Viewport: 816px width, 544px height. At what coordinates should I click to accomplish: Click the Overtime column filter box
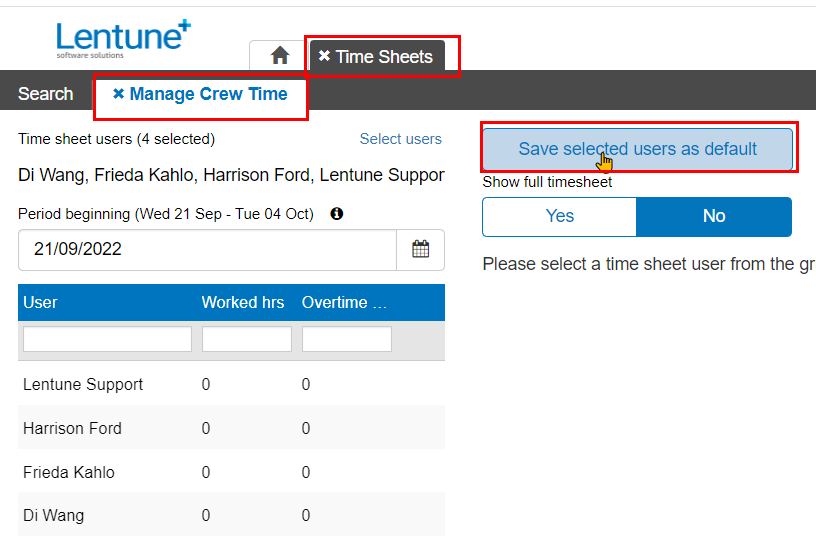(x=346, y=339)
